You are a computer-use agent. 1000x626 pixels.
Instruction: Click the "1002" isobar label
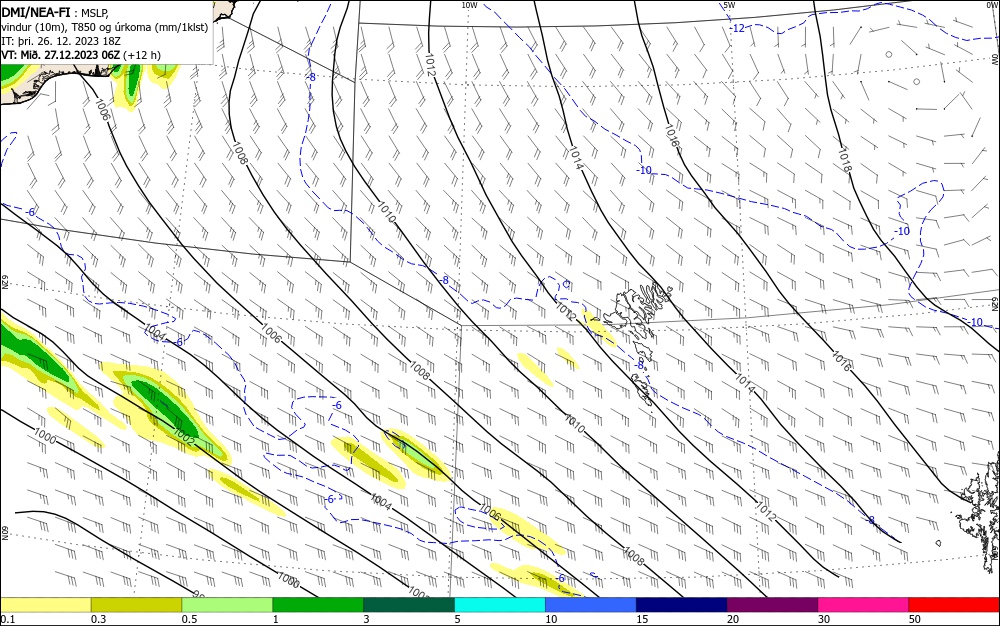click(x=184, y=436)
